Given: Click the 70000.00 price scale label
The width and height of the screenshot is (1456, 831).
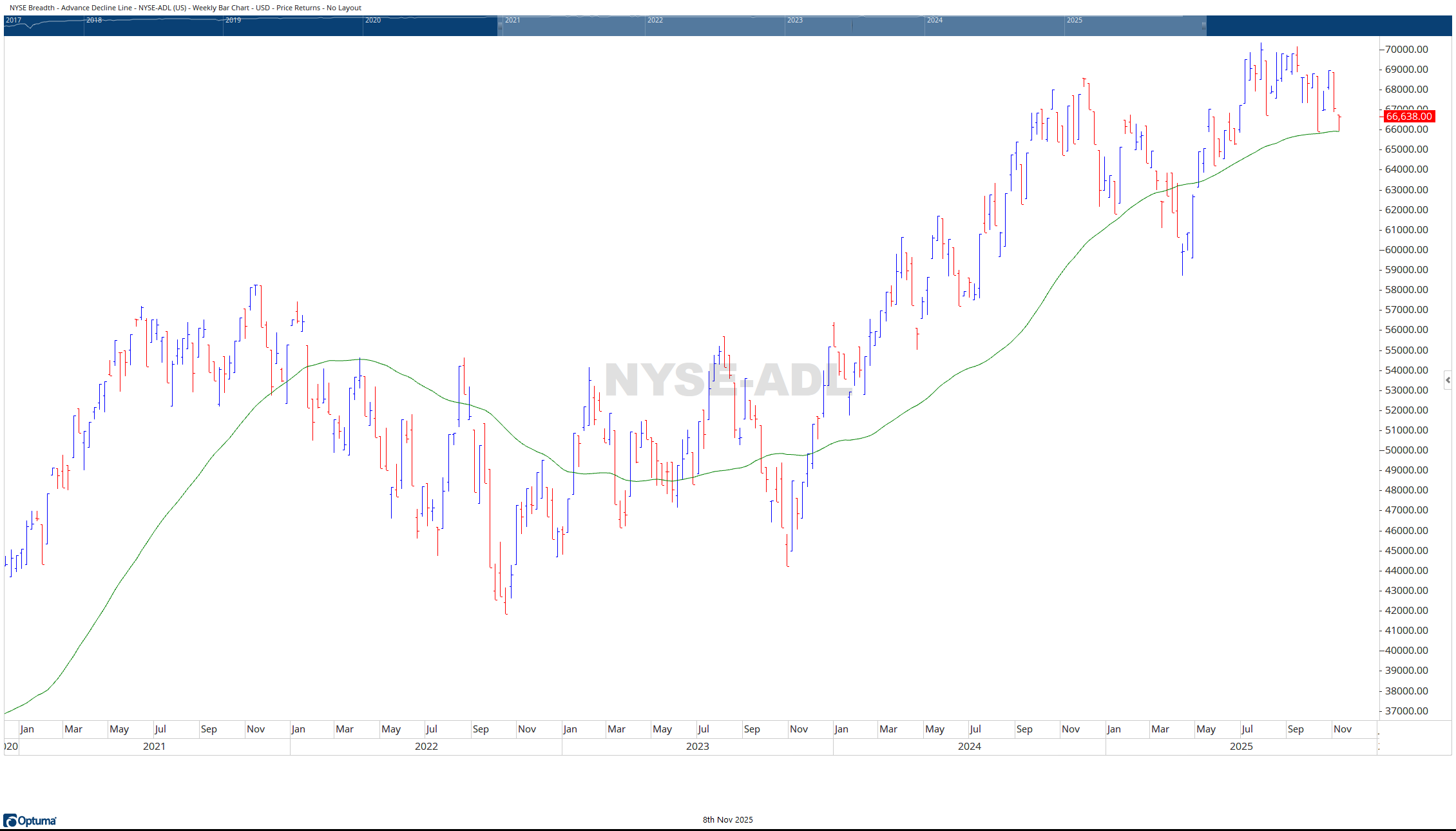Looking at the screenshot, I should click(1406, 50).
